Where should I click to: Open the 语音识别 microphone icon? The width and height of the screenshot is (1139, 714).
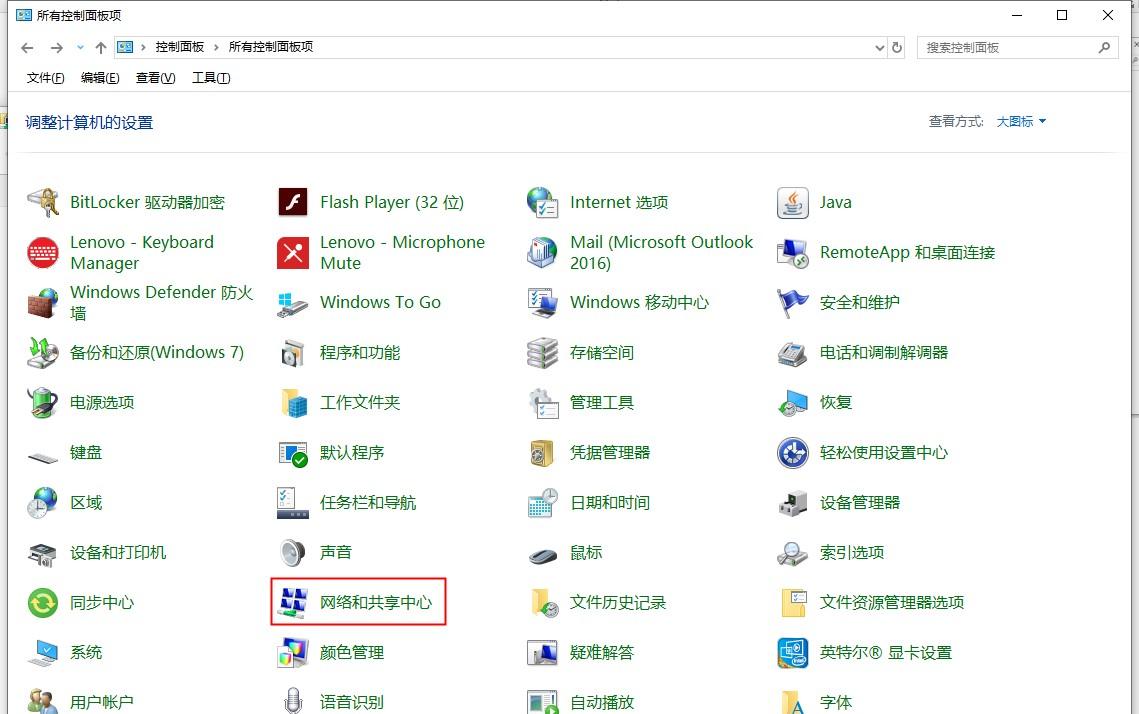coord(293,700)
